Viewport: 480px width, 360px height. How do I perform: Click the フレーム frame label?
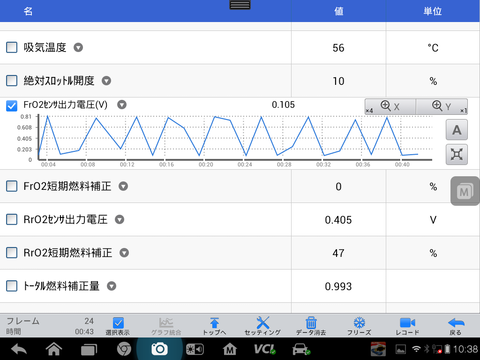click(23, 321)
